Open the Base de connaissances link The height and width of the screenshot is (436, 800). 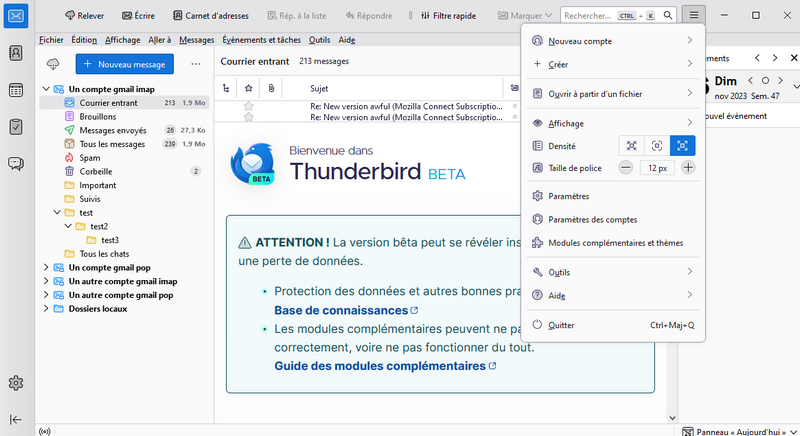pos(340,310)
